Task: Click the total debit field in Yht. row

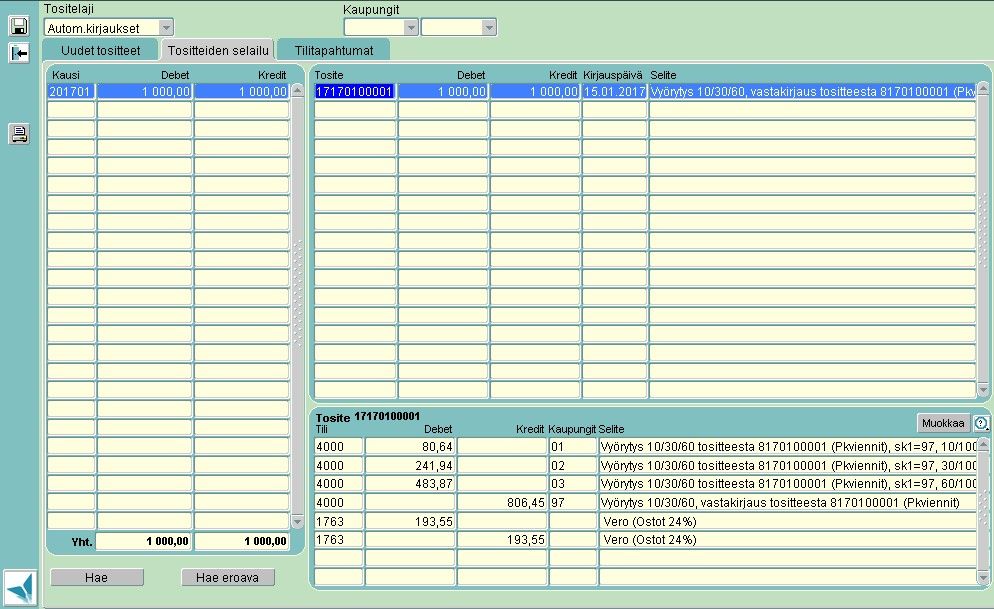Action: pyautogui.click(x=144, y=541)
